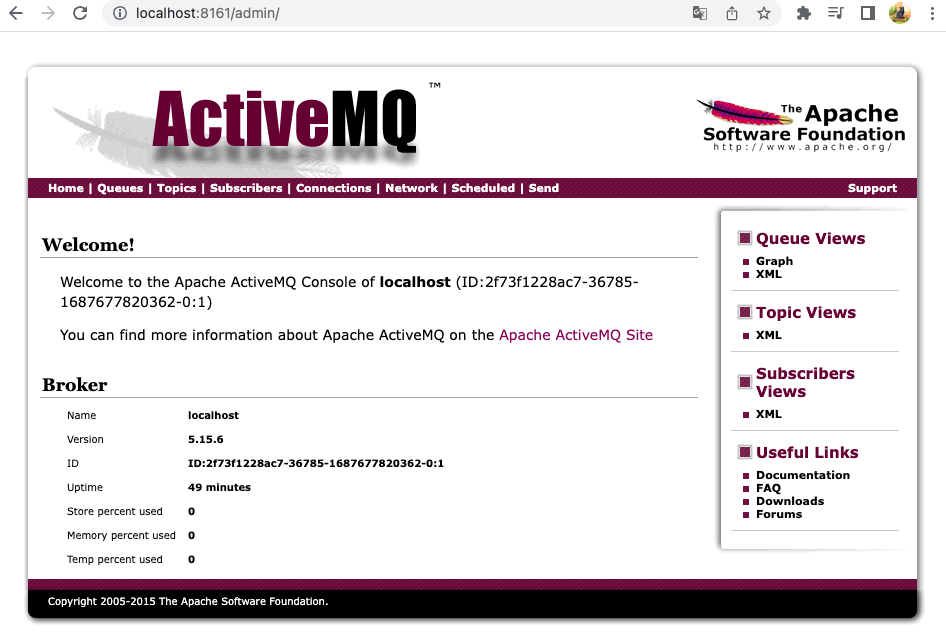Bookmark this page with the star icon
Viewport: 946px width, 634px height.
tap(764, 13)
